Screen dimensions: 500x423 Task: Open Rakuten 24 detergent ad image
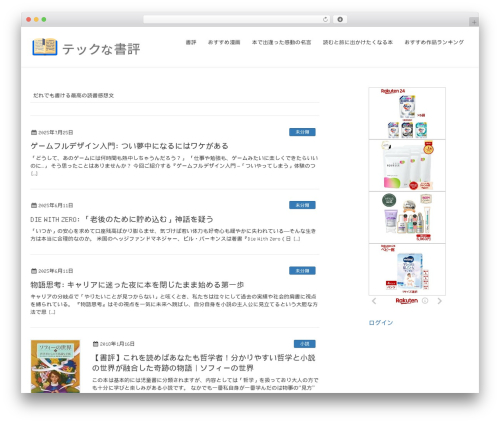click(x=407, y=113)
